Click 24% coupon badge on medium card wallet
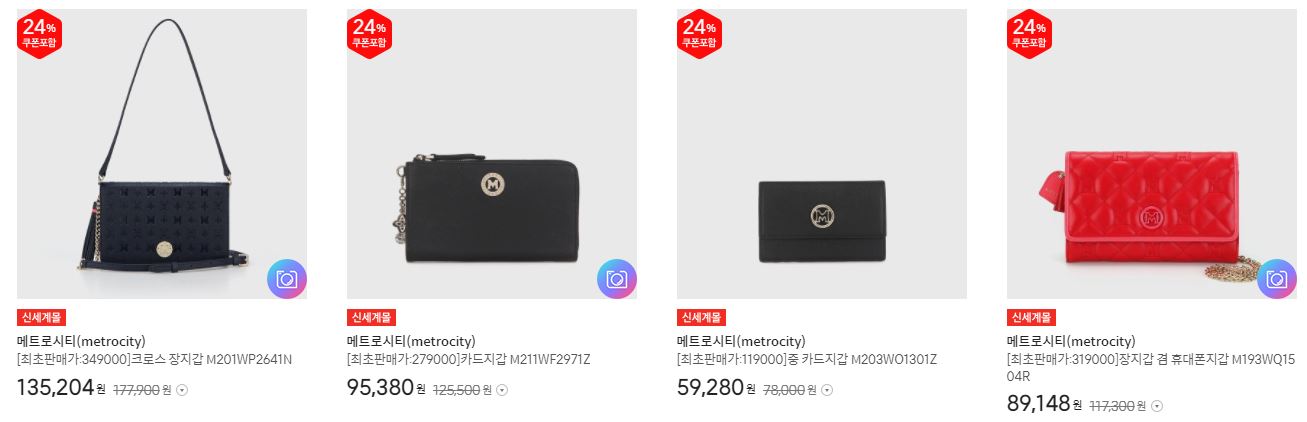 click(x=700, y=34)
